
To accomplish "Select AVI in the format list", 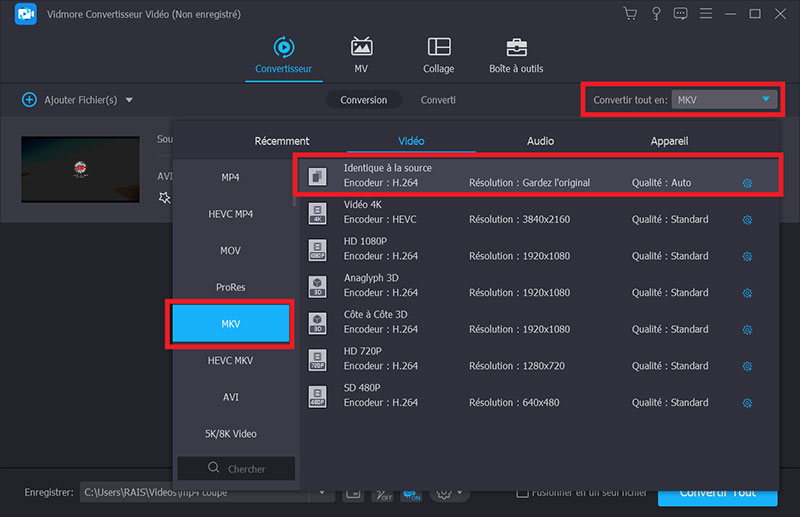I will 231,397.
